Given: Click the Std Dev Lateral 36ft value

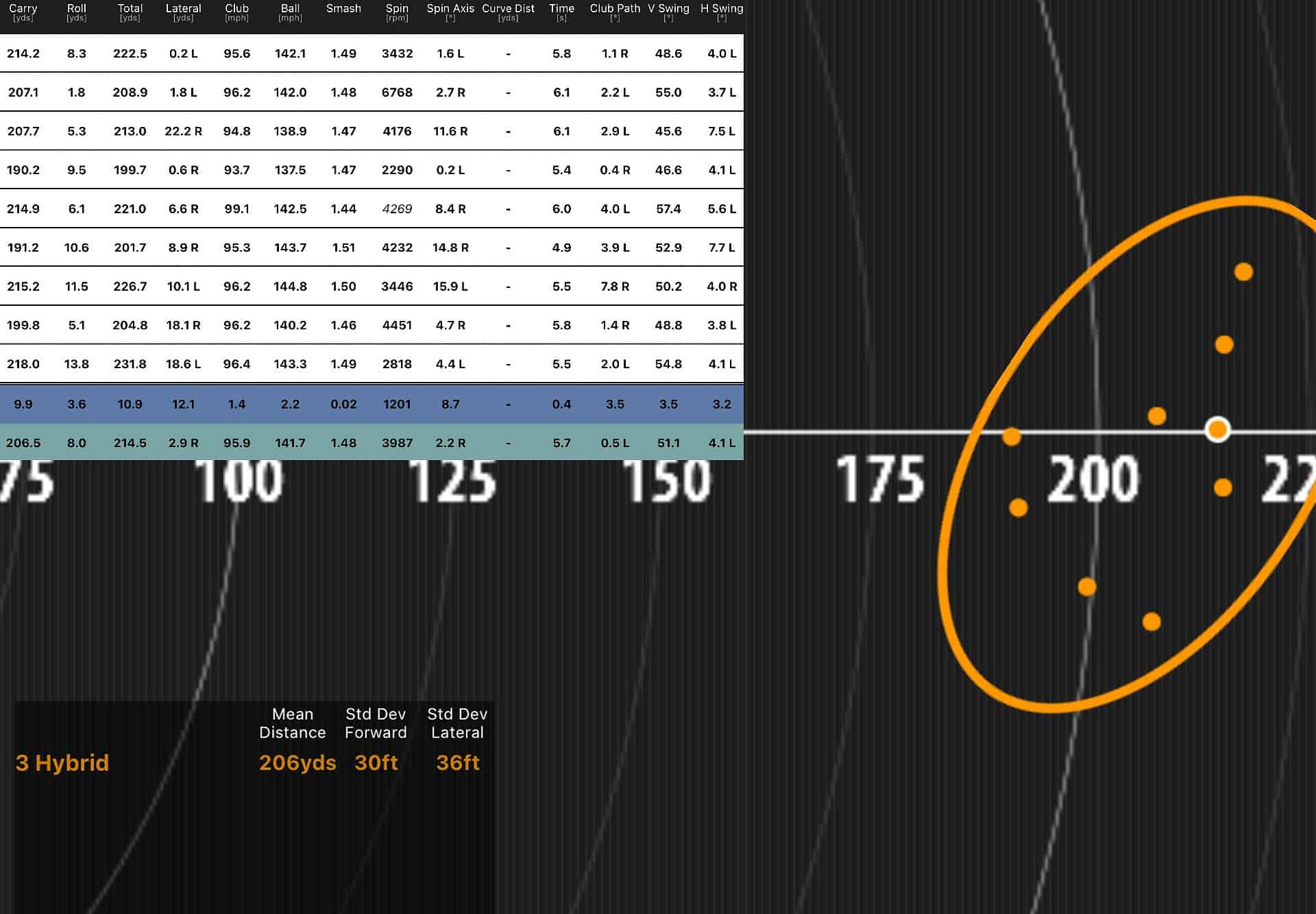Looking at the screenshot, I should (x=456, y=763).
